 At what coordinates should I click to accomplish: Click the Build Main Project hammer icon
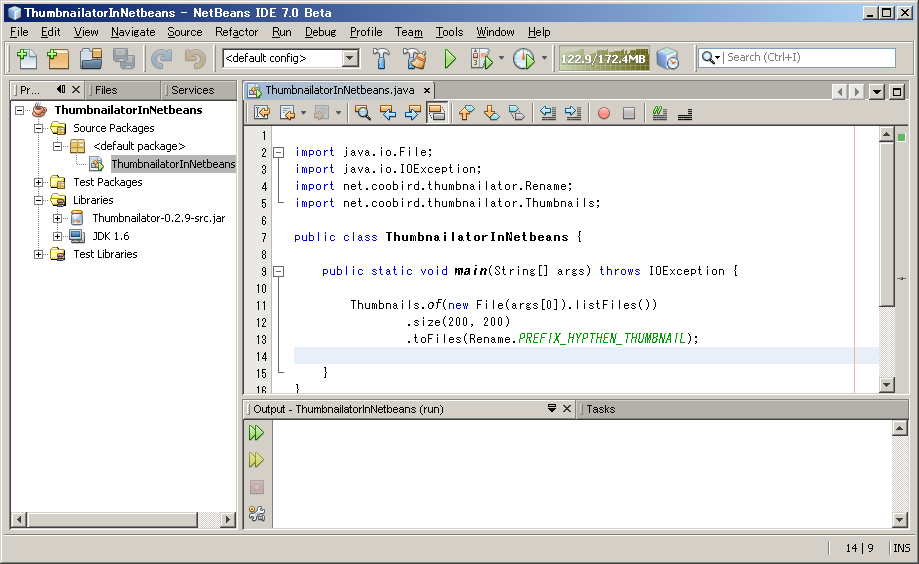pos(381,59)
